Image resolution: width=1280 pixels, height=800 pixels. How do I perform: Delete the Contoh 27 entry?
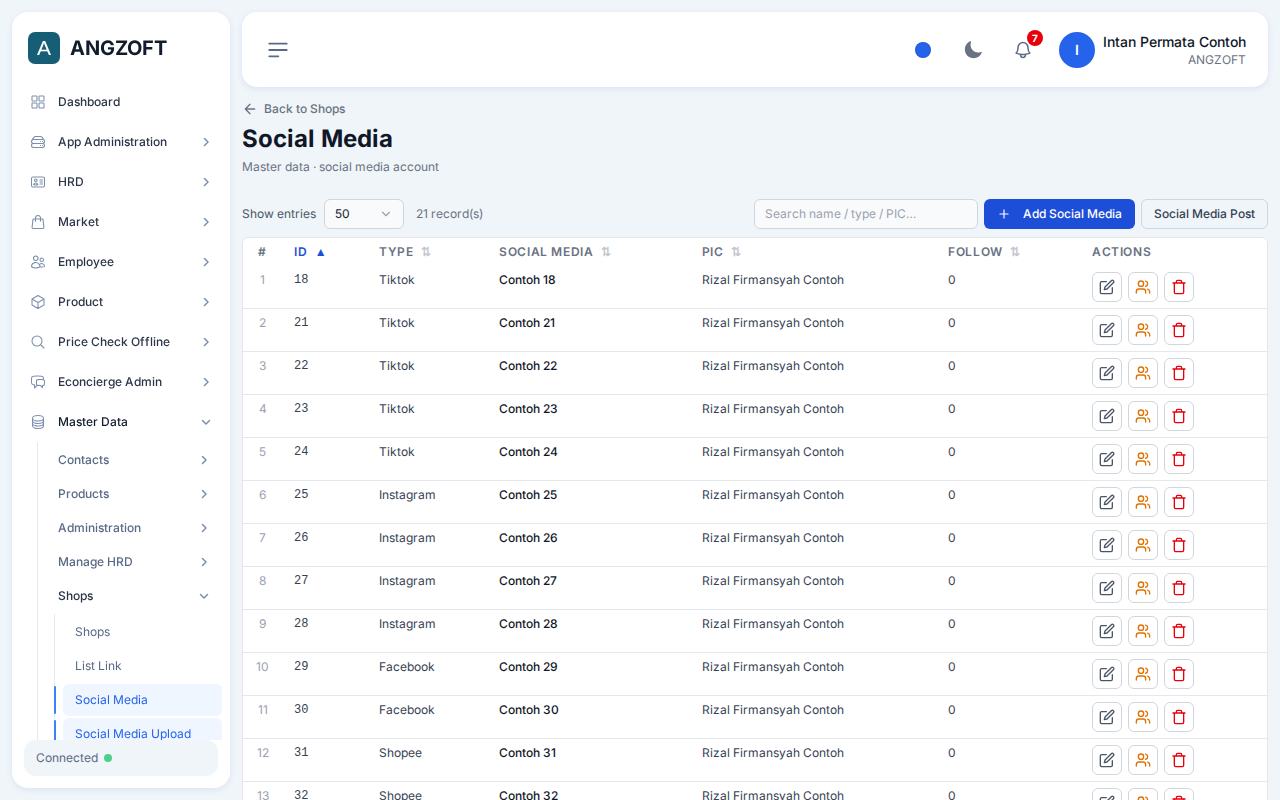(1179, 588)
